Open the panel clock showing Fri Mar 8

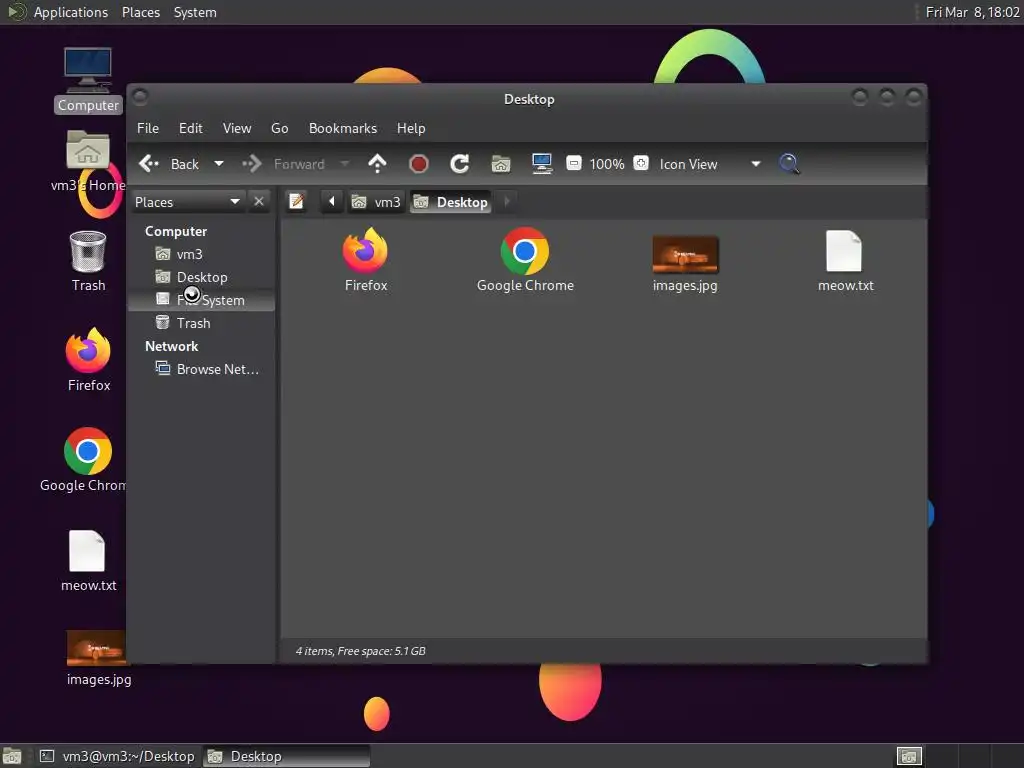pyautogui.click(x=972, y=12)
